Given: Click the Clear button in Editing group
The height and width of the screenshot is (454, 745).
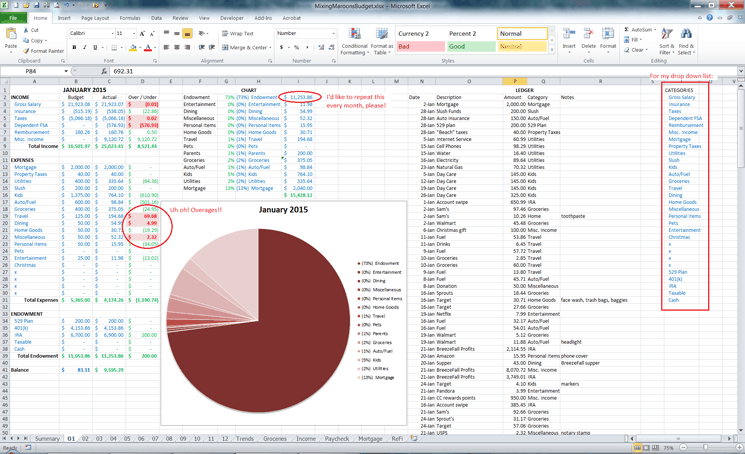Looking at the screenshot, I should pyautogui.click(x=635, y=50).
